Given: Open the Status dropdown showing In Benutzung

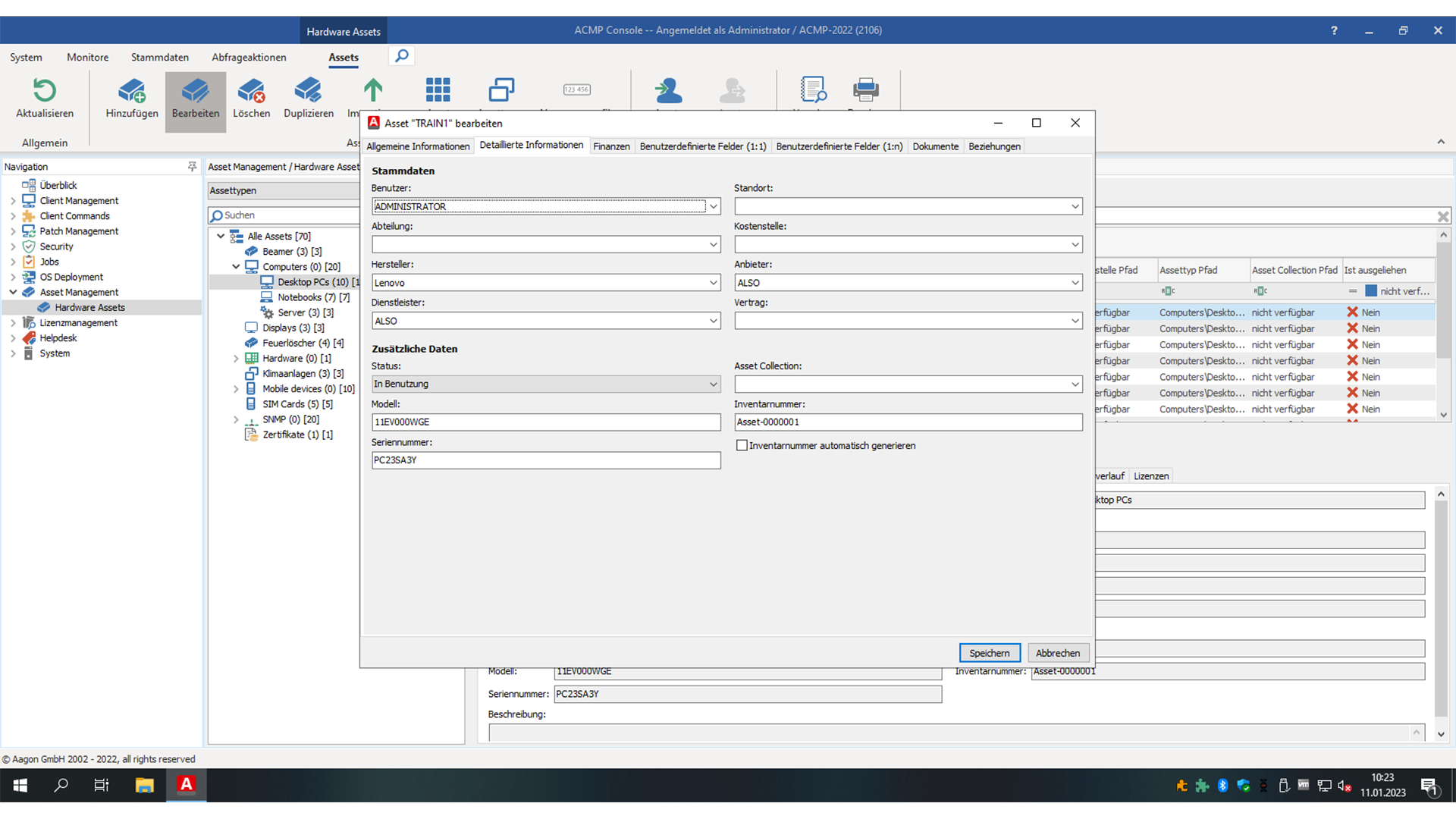Looking at the screenshot, I should coord(712,384).
